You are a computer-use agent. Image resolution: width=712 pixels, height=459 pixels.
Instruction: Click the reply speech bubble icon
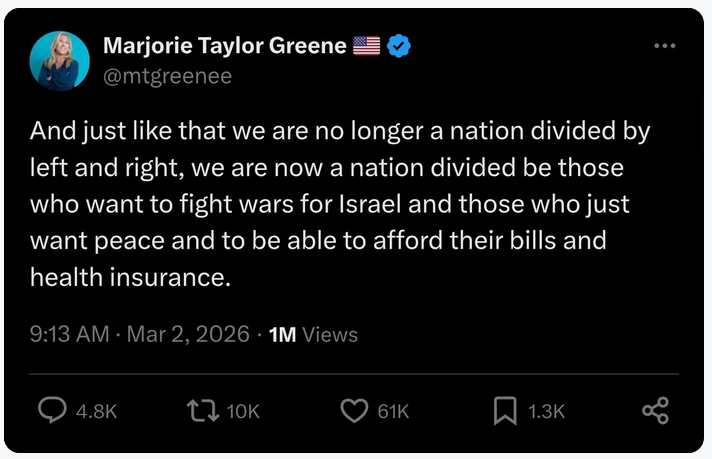(53, 411)
